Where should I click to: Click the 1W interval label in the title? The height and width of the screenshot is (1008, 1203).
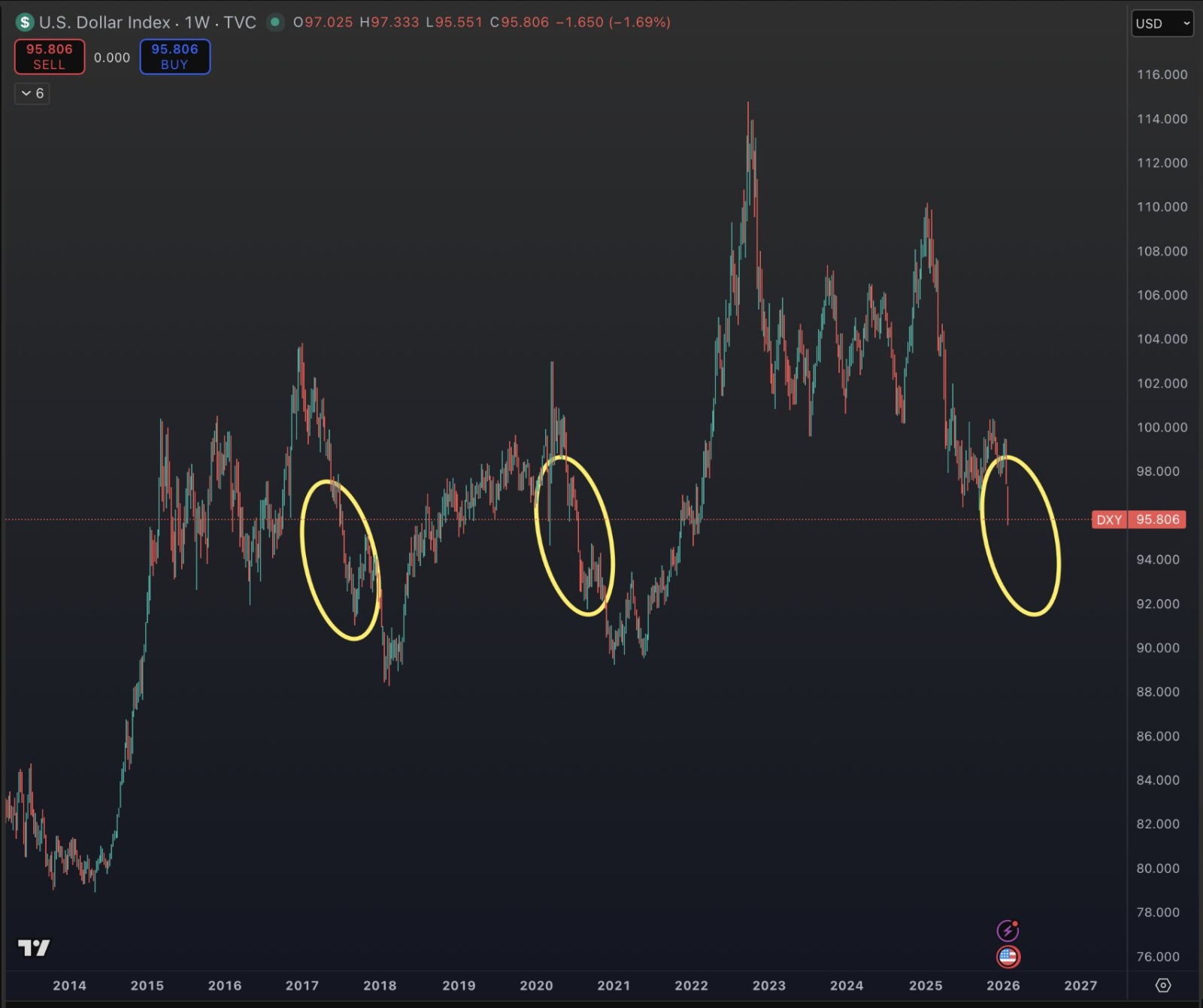[197, 23]
